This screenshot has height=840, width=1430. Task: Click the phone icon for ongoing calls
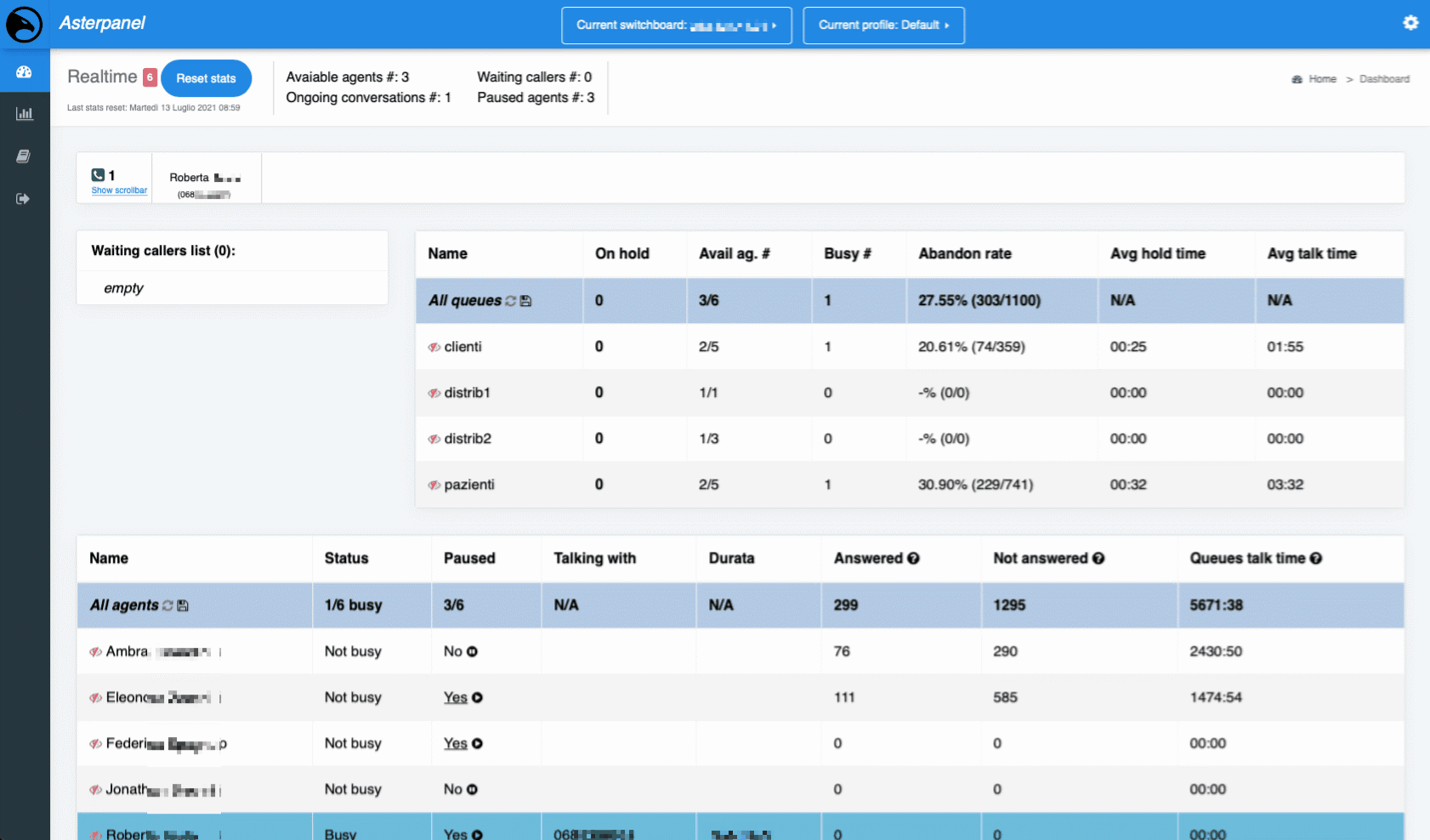point(98,175)
